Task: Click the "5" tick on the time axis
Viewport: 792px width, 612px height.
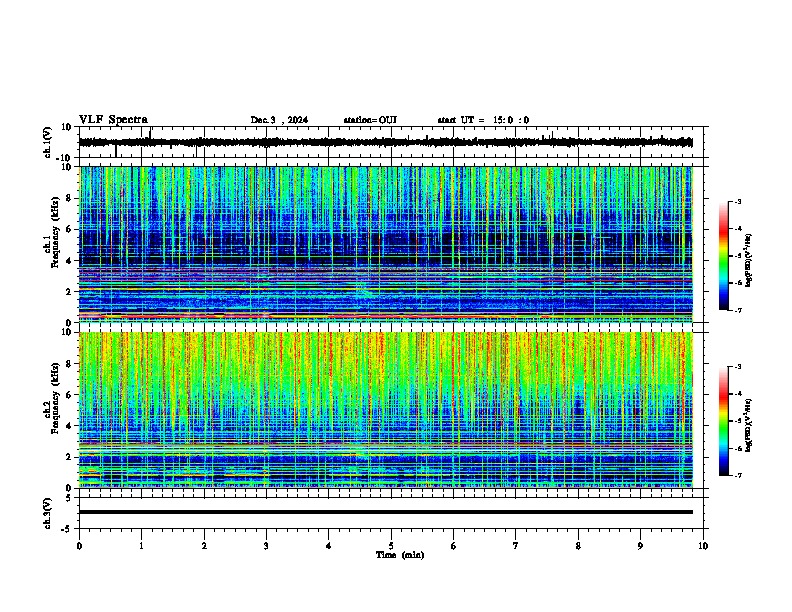Action: click(x=391, y=546)
